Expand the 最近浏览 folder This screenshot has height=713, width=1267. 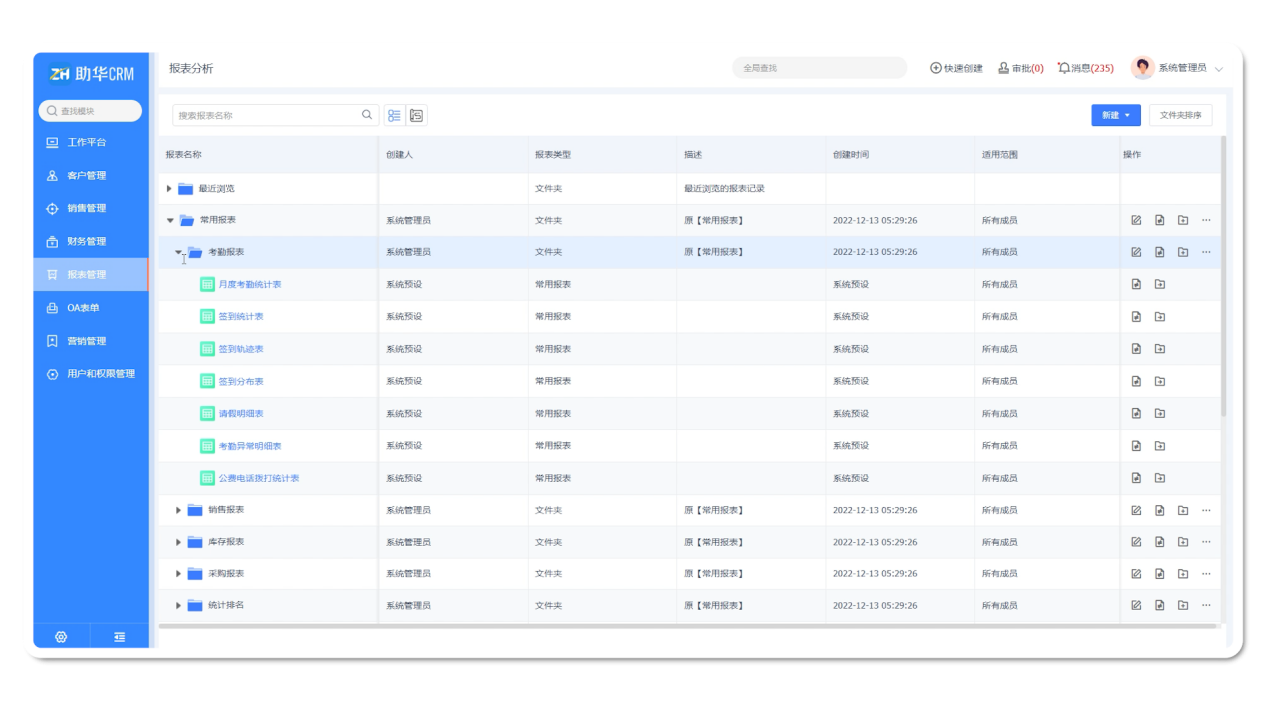169,188
